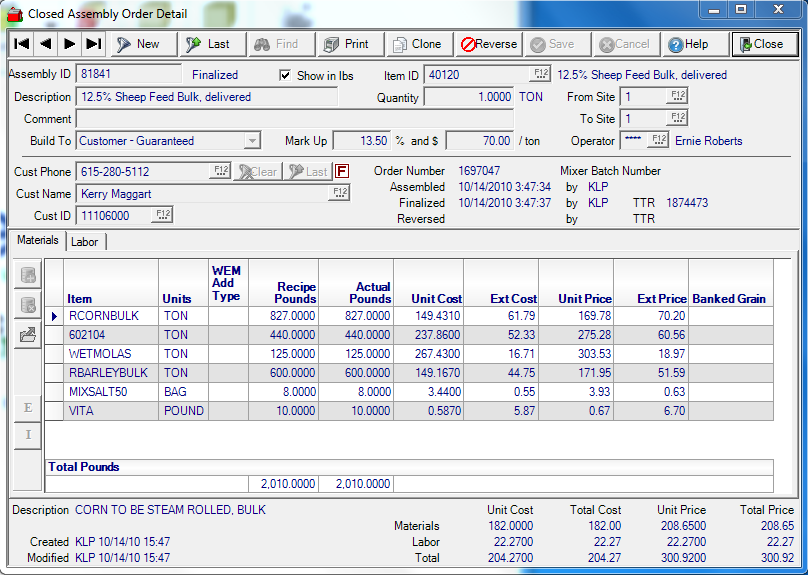Screen dimensions: 808x575
Task: Click the red F icon near Cust Phone
Action: pyautogui.click(x=342, y=172)
